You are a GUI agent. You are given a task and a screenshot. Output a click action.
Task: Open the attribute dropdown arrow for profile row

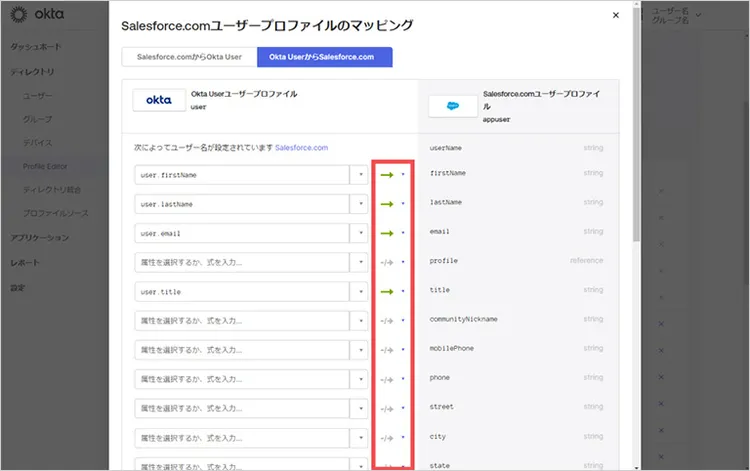click(x=361, y=263)
